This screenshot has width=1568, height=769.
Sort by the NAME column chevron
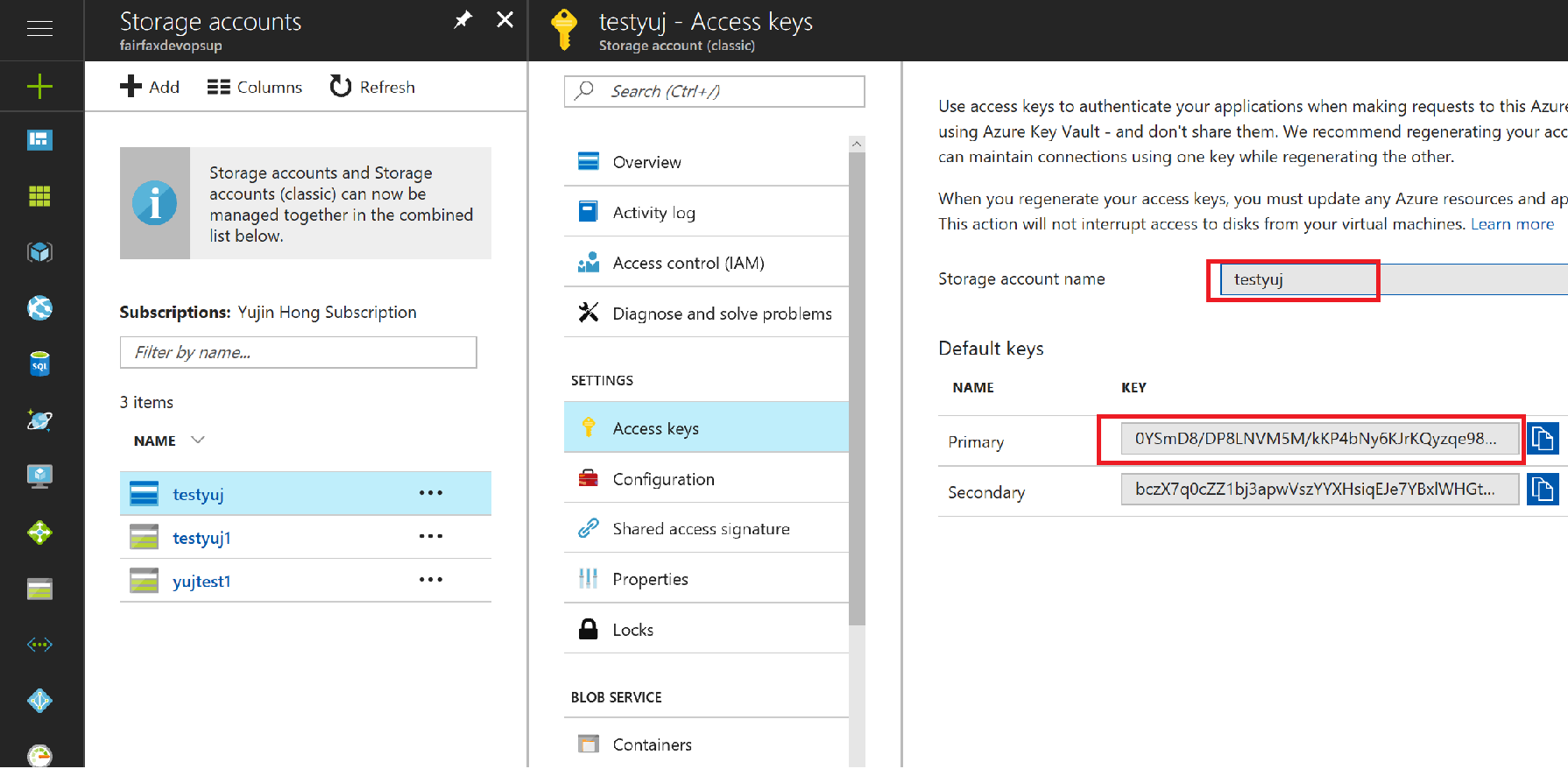(198, 440)
